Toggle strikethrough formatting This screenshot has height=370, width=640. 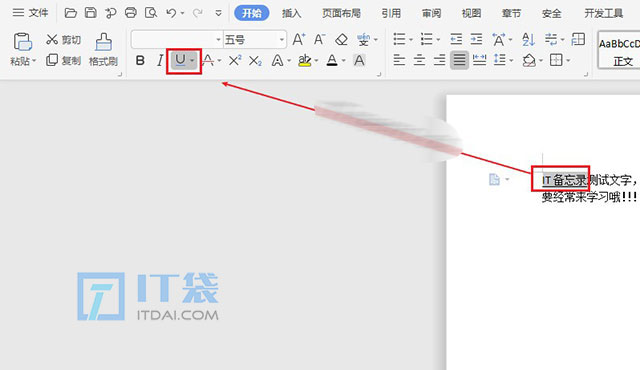208,61
